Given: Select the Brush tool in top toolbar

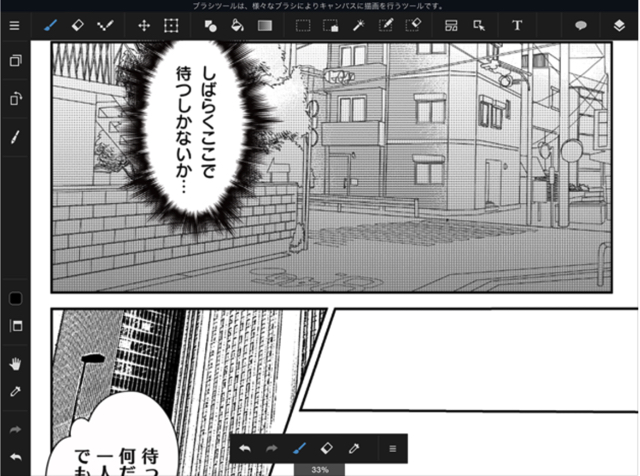Looking at the screenshot, I should tap(50, 25).
